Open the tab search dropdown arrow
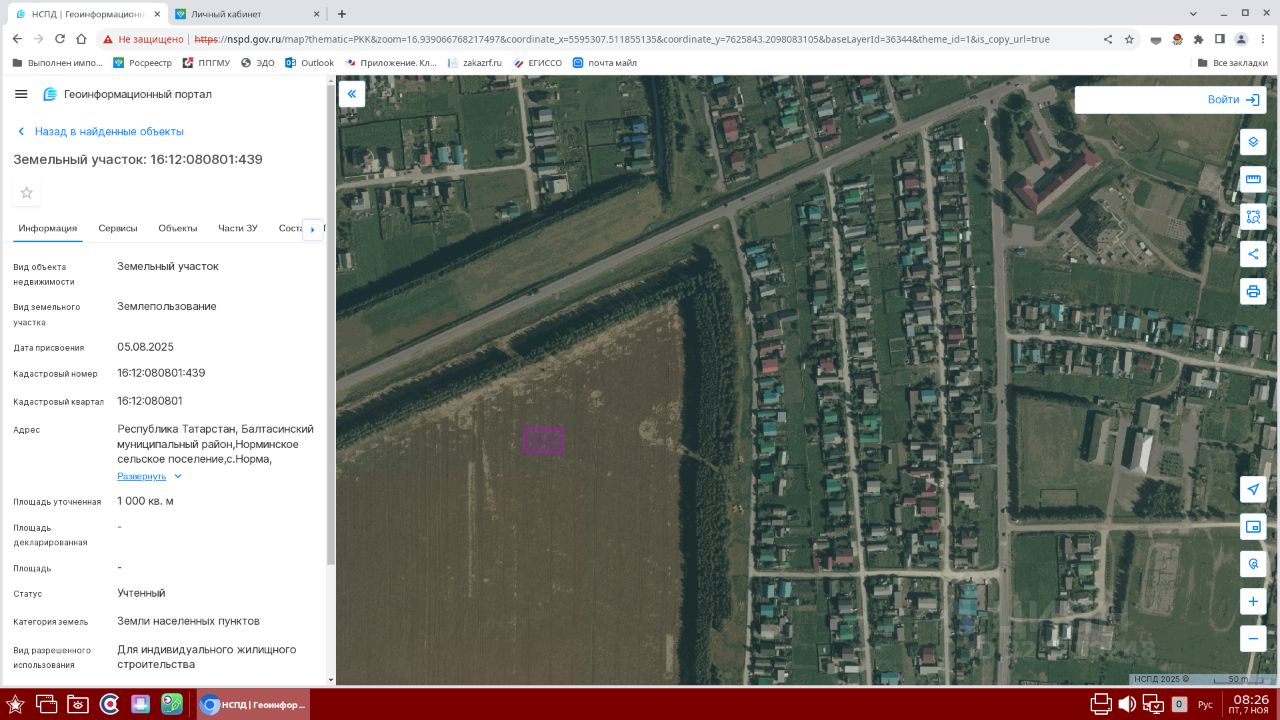 tap(1195, 14)
